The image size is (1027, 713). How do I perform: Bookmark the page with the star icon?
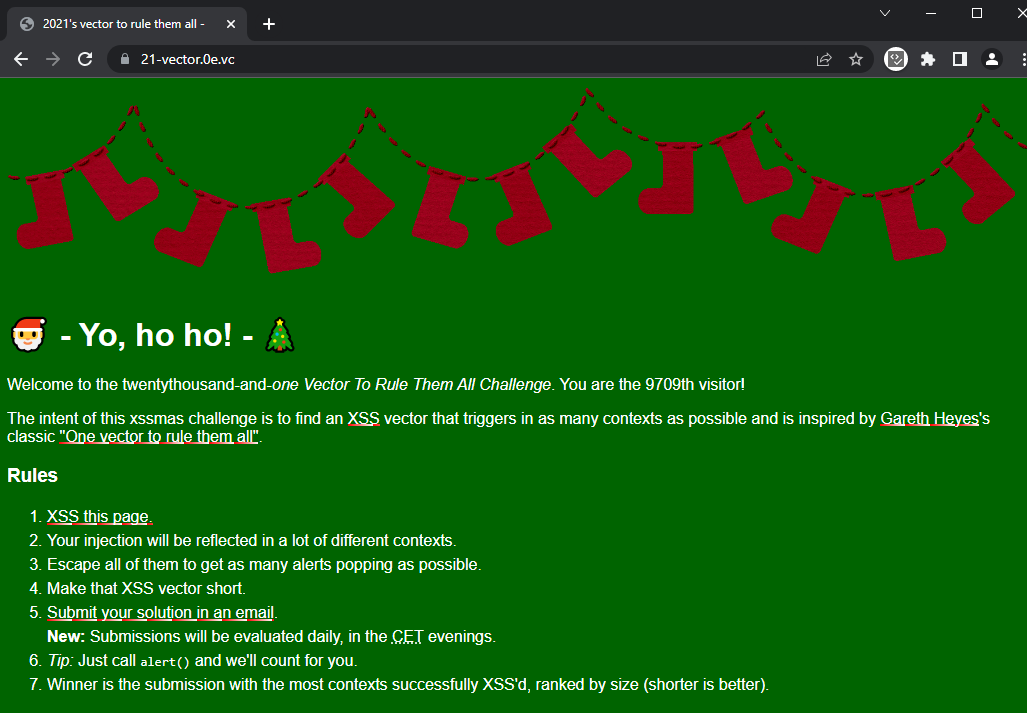[856, 59]
